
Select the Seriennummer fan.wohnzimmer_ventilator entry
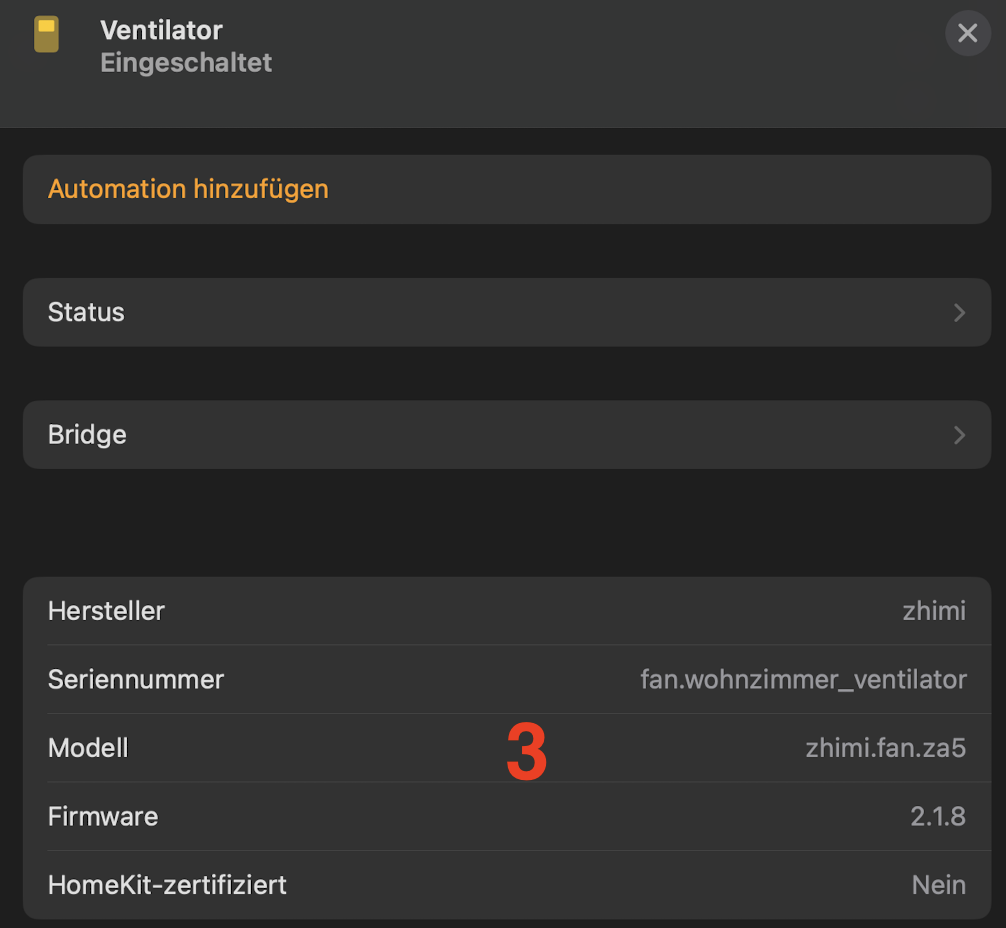(x=507, y=679)
